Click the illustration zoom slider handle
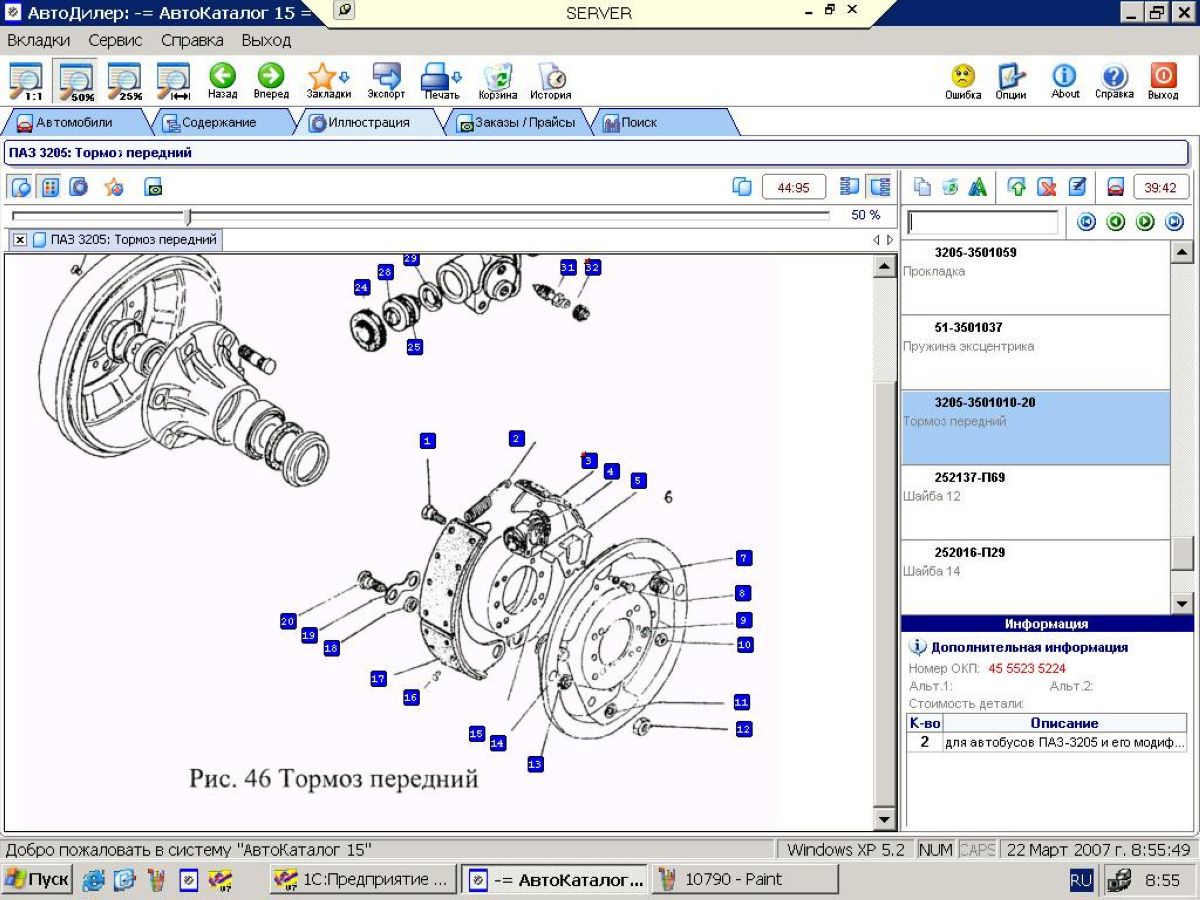This screenshot has width=1200, height=900. coord(187,216)
